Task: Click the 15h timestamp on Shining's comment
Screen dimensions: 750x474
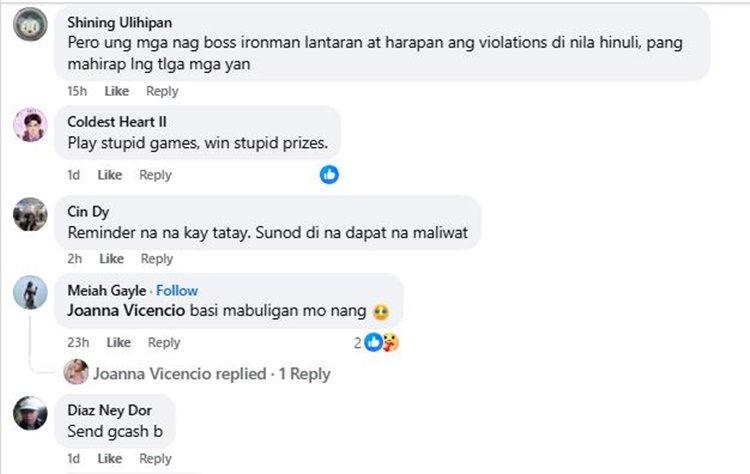Action: (x=77, y=91)
